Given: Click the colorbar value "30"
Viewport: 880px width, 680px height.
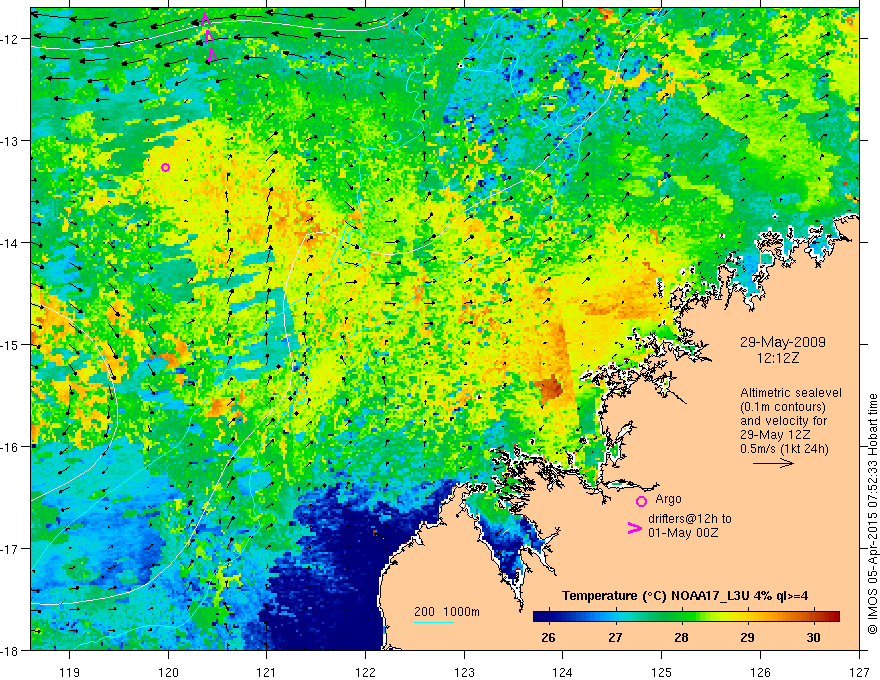Looking at the screenshot, I should pyautogui.click(x=813, y=637).
